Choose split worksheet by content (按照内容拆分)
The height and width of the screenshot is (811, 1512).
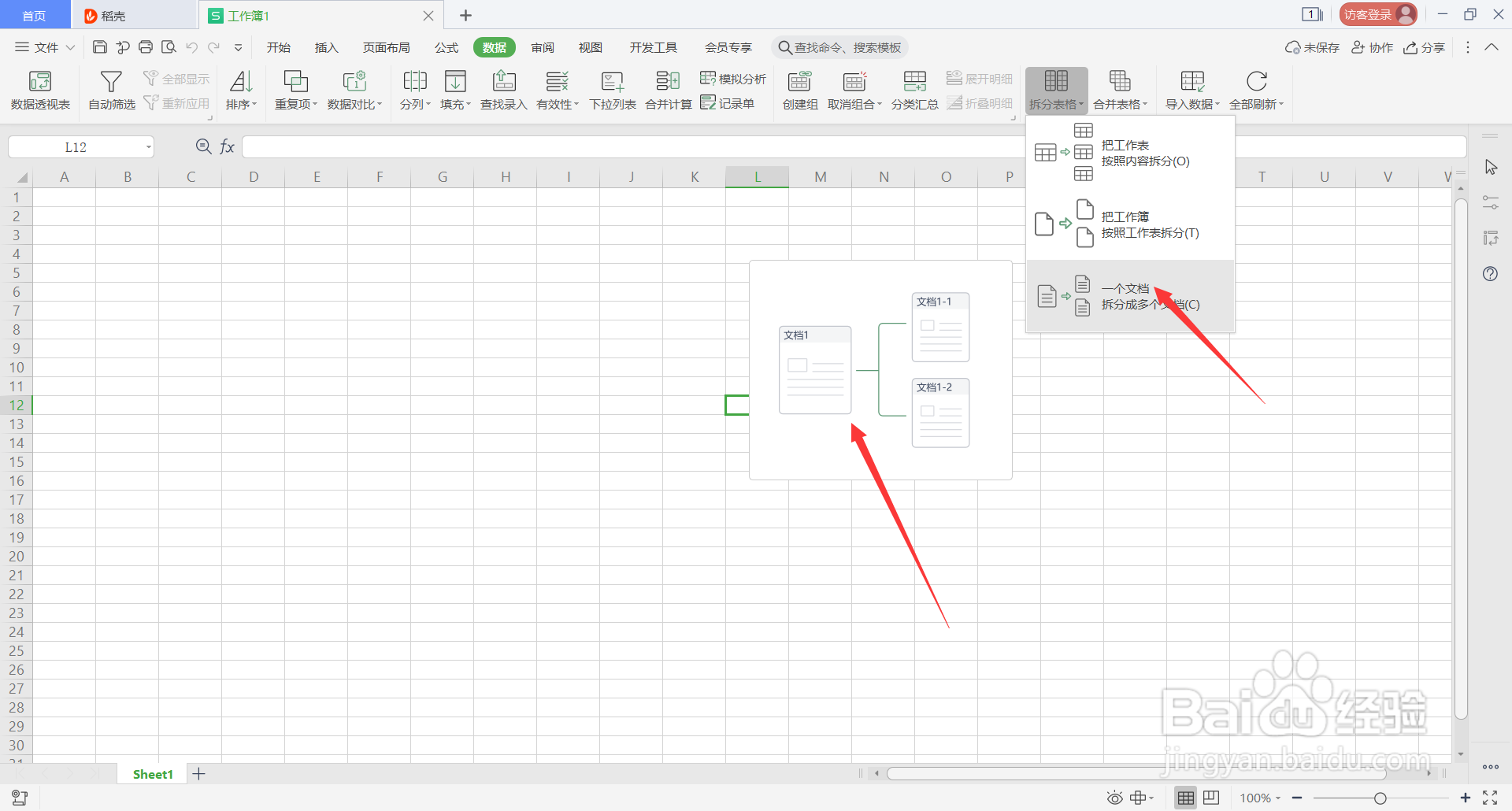pos(1130,153)
